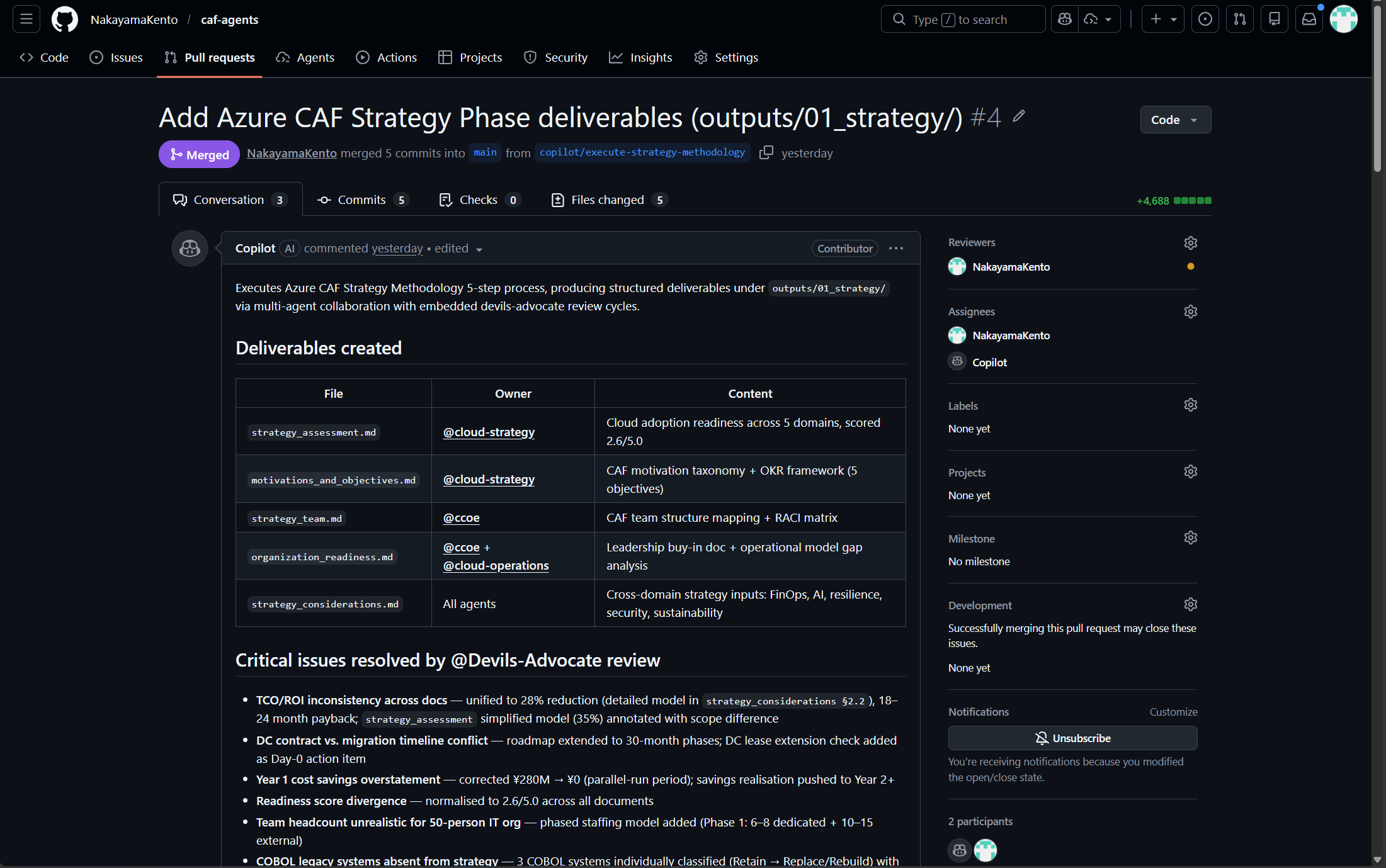Click Unsubscribe from notifications

coord(1072,738)
